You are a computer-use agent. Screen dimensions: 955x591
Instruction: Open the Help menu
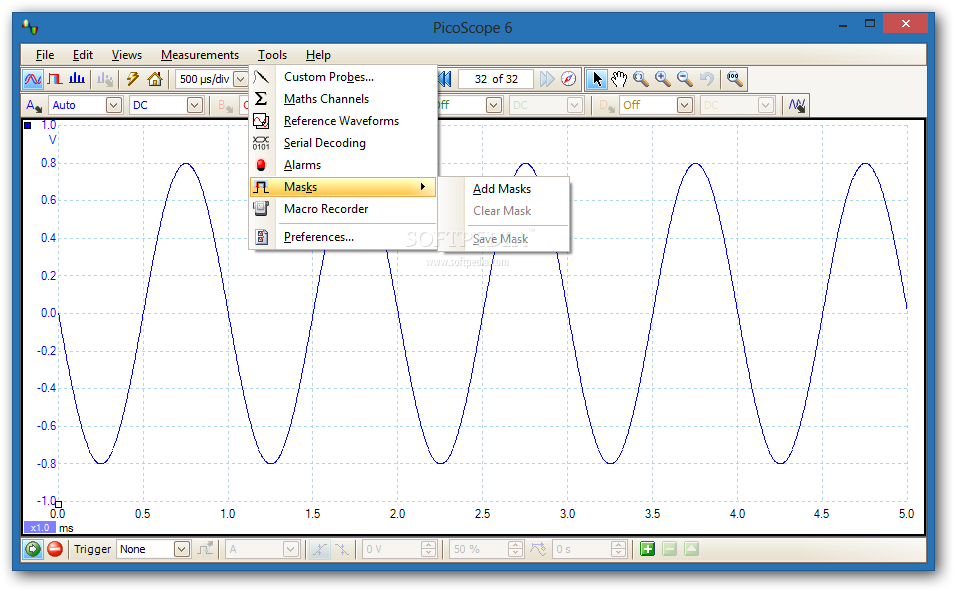[x=318, y=55]
